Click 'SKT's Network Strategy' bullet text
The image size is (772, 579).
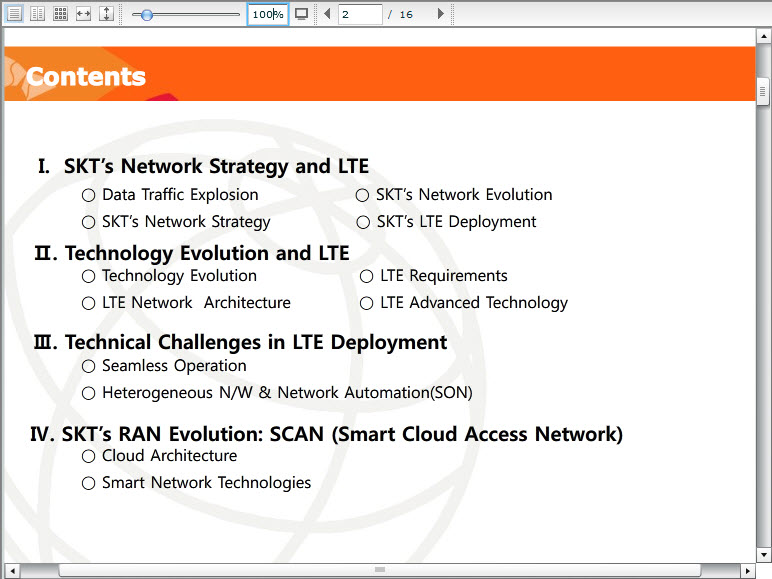tap(186, 222)
